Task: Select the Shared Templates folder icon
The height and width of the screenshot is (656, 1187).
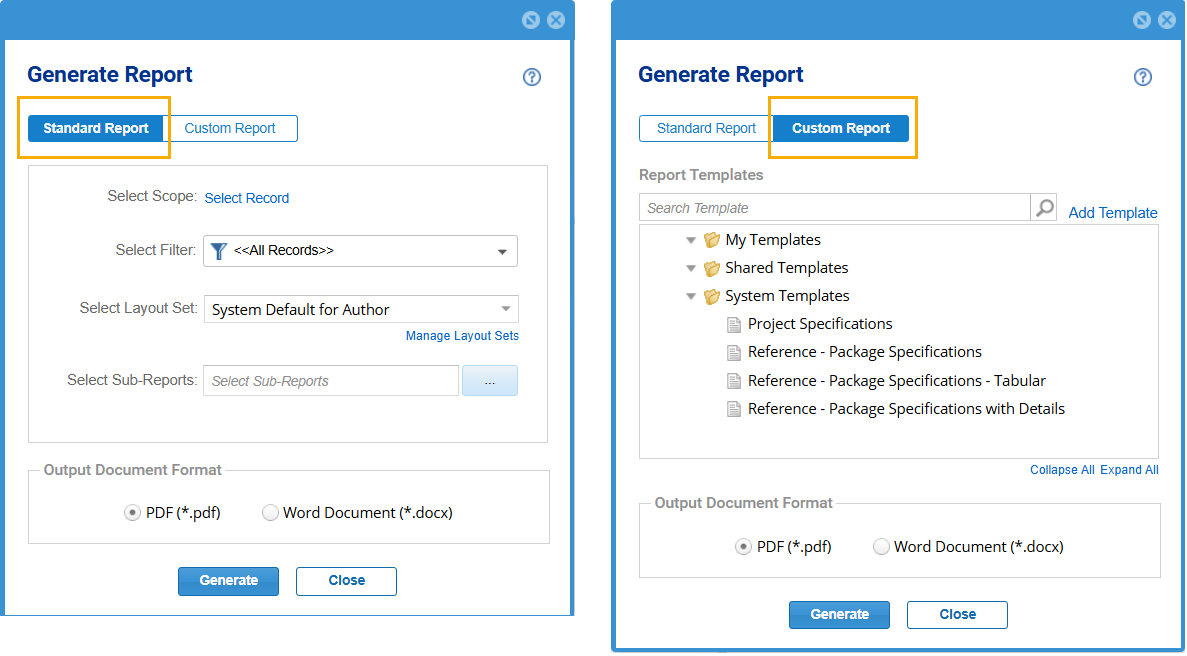Action: [x=712, y=268]
